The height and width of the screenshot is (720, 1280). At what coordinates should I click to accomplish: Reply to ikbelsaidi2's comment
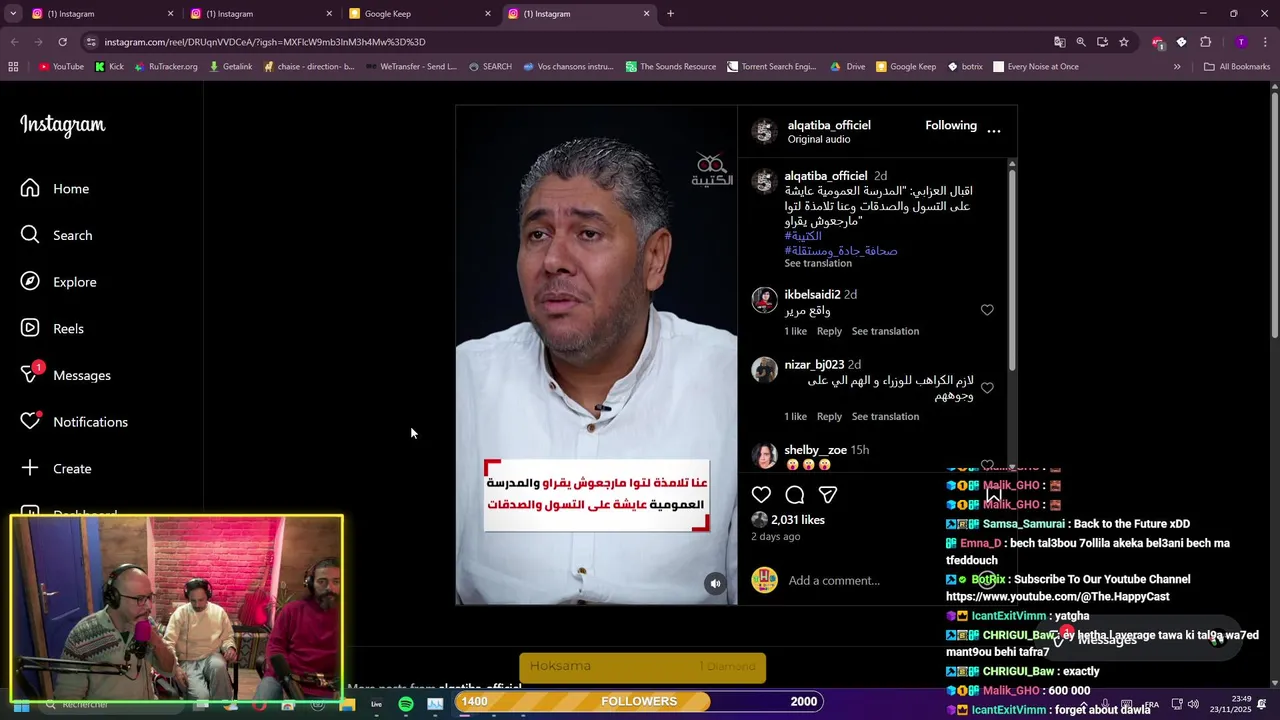tap(829, 331)
